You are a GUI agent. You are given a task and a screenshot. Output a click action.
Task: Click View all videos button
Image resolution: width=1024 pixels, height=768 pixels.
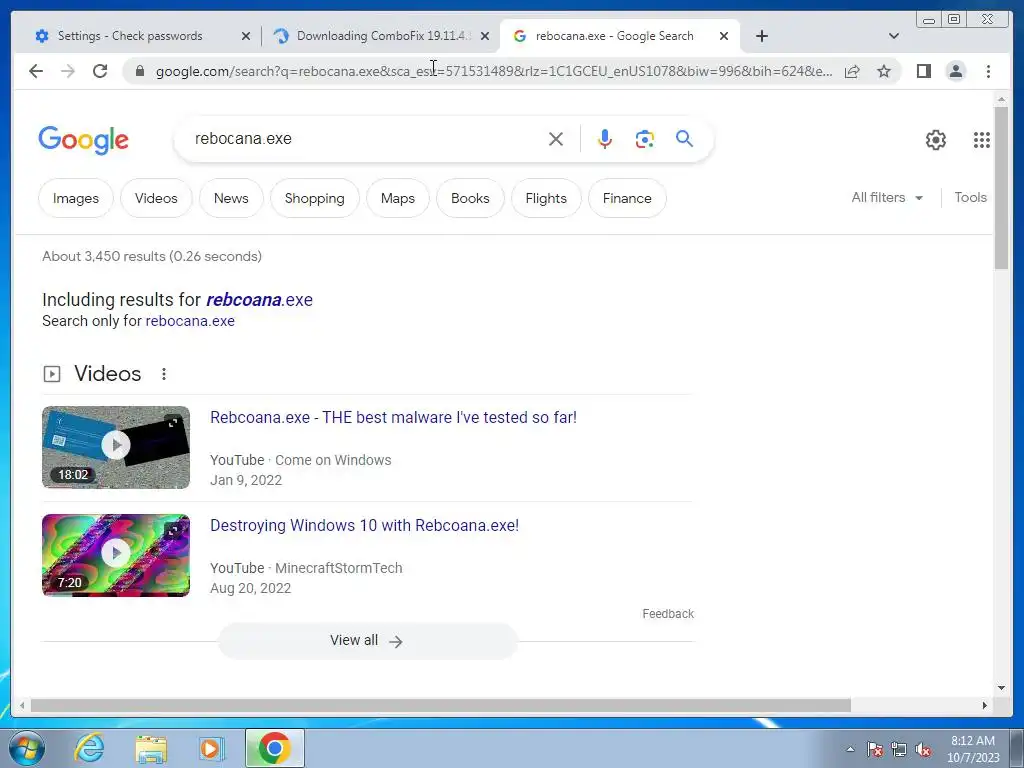[x=367, y=641]
